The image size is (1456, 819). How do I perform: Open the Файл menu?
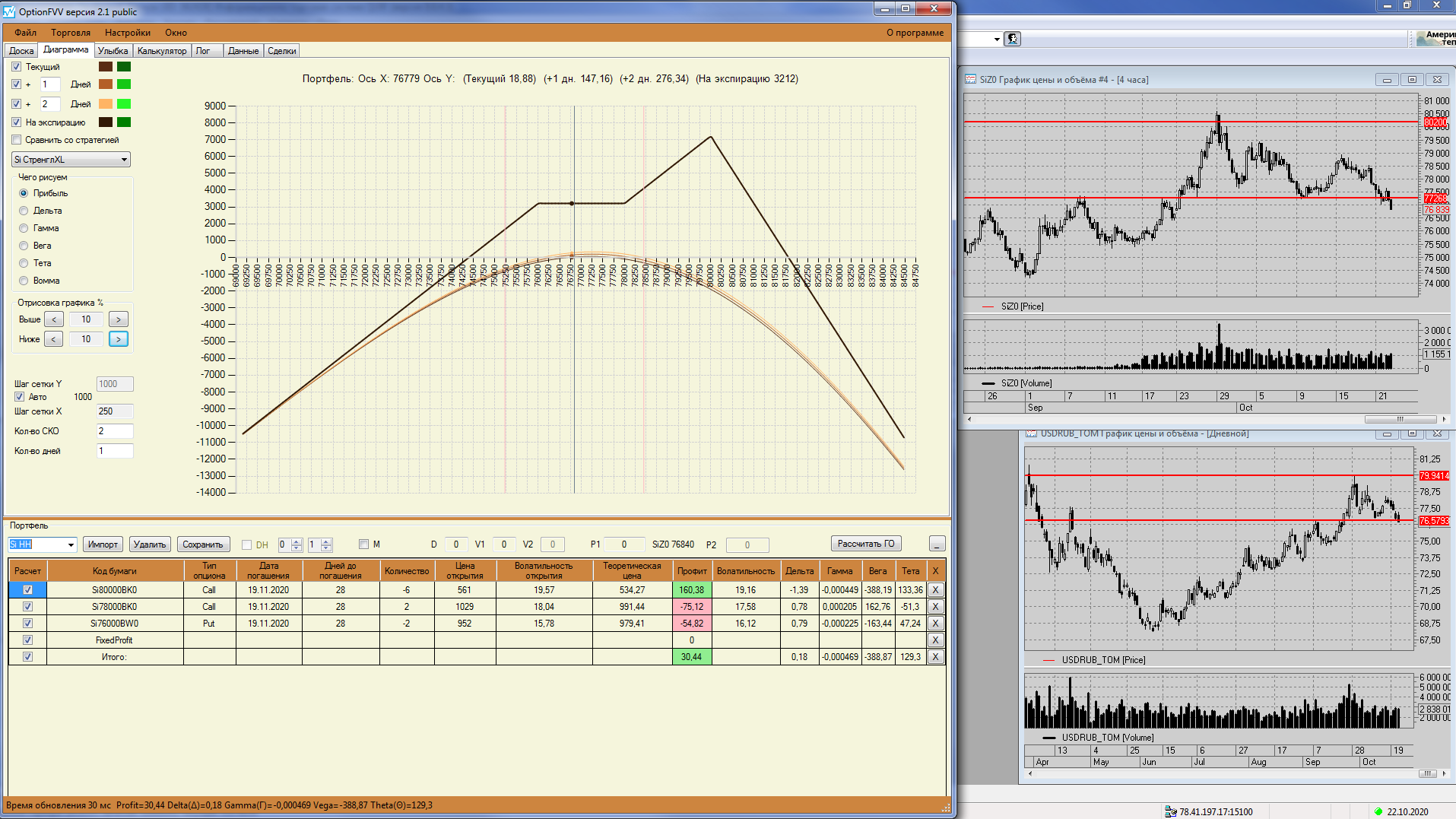click(x=25, y=33)
